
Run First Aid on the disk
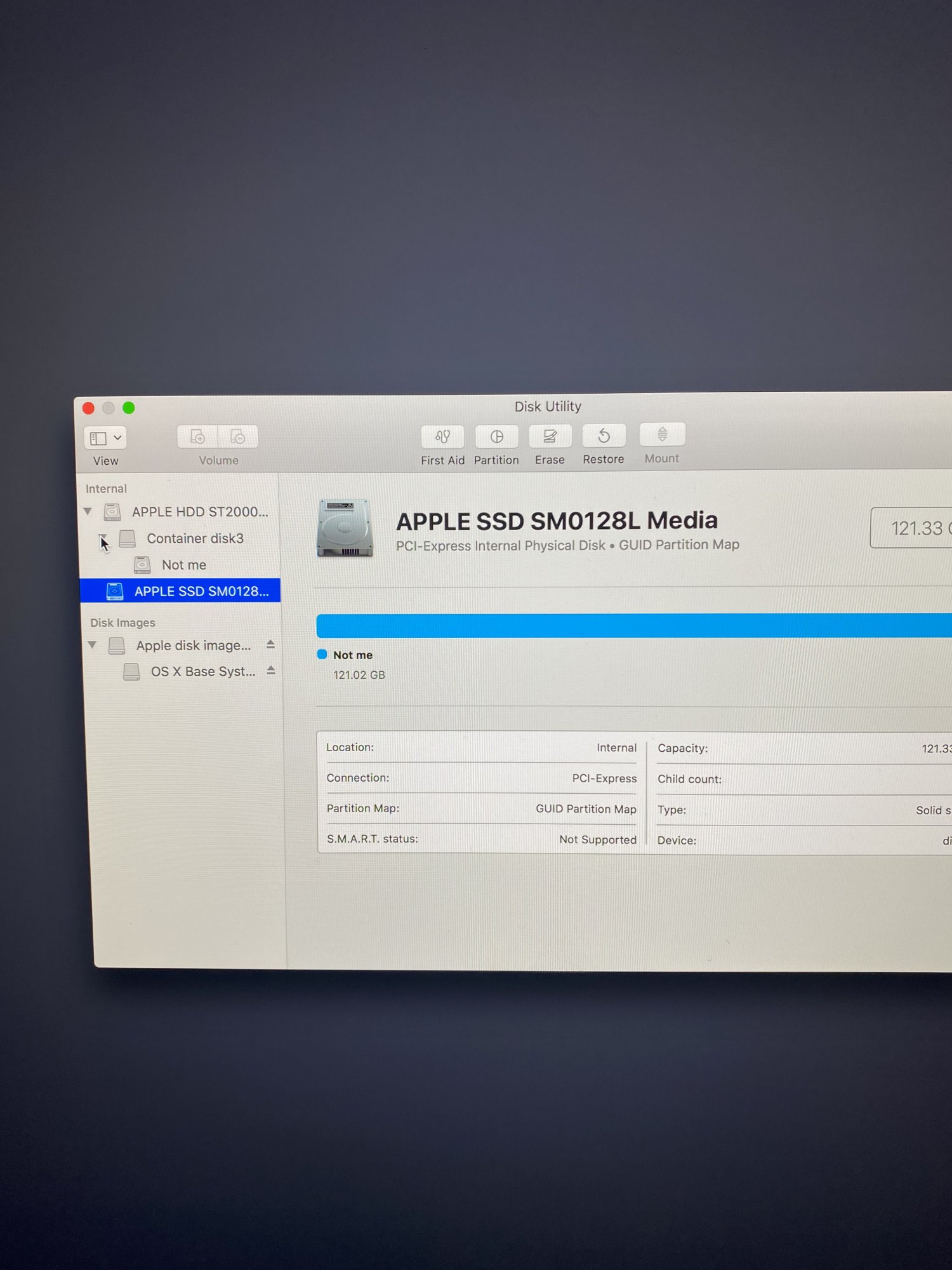click(442, 436)
